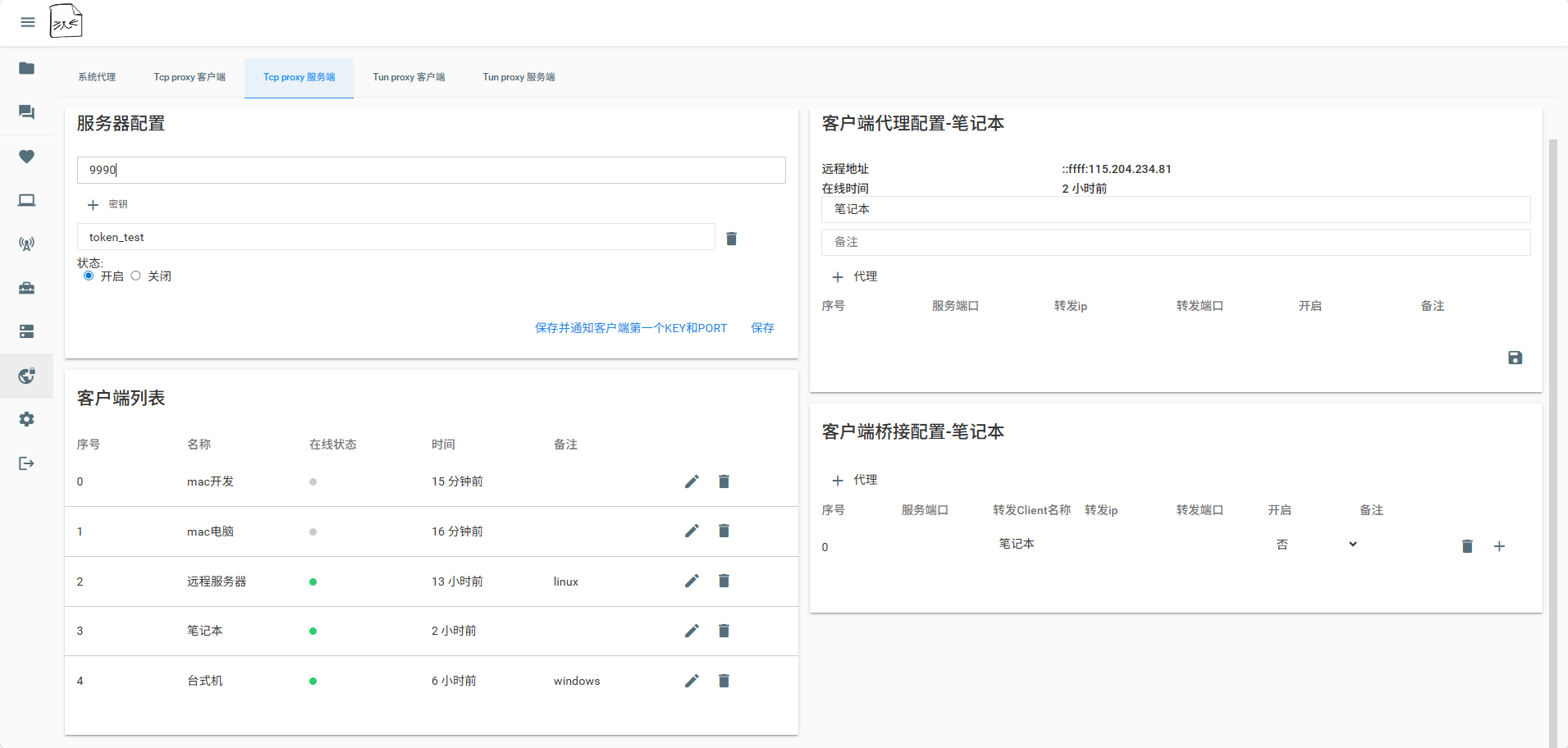
Task: Click the 台式机 client name
Action: tap(205, 681)
